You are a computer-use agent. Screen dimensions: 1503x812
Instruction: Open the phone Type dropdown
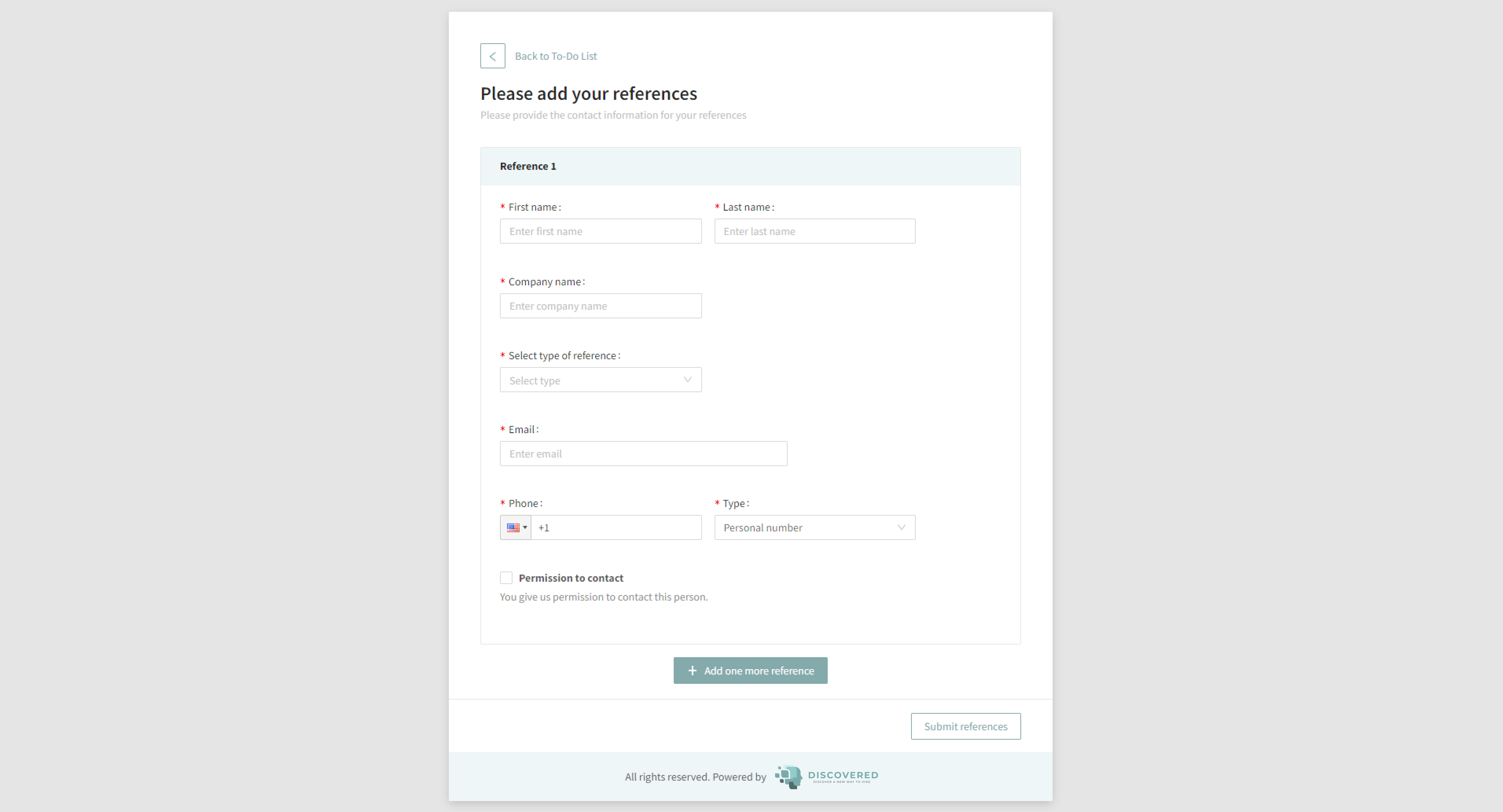[x=814, y=527]
